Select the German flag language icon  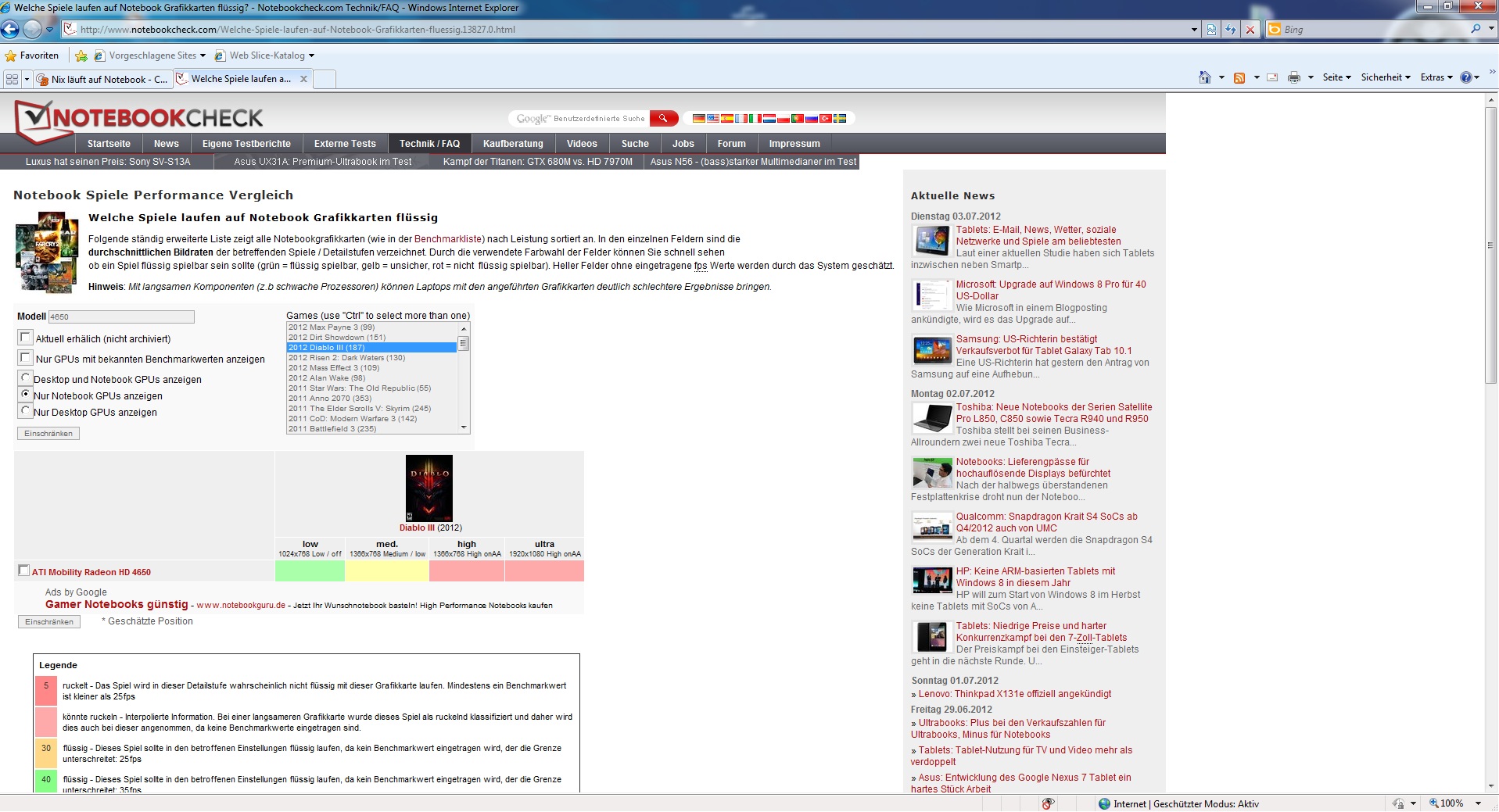699,119
